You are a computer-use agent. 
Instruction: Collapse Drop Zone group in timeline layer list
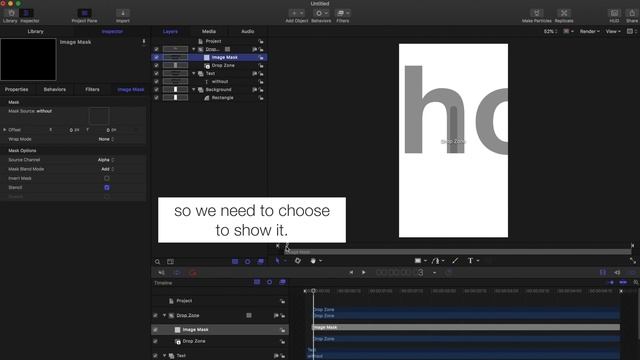(164, 316)
